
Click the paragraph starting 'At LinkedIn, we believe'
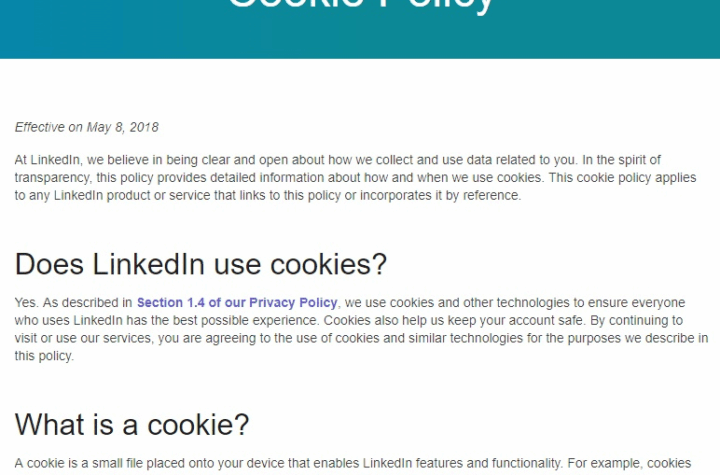click(x=355, y=177)
